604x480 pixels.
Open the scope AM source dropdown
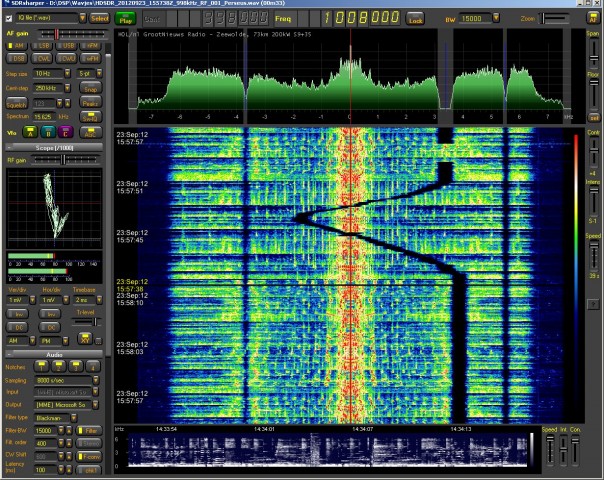point(33,341)
